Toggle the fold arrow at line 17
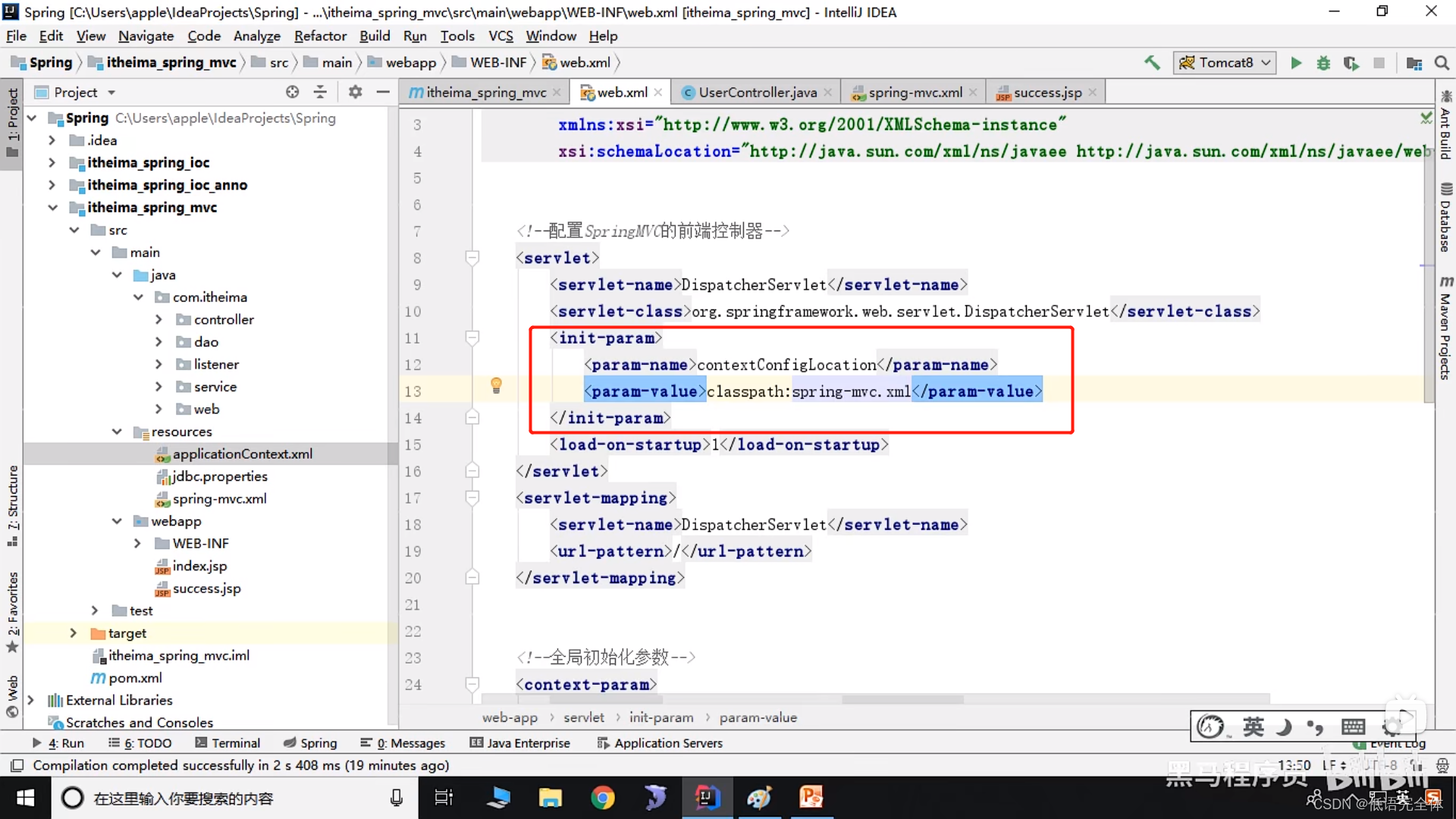The image size is (1456, 819). click(x=472, y=497)
